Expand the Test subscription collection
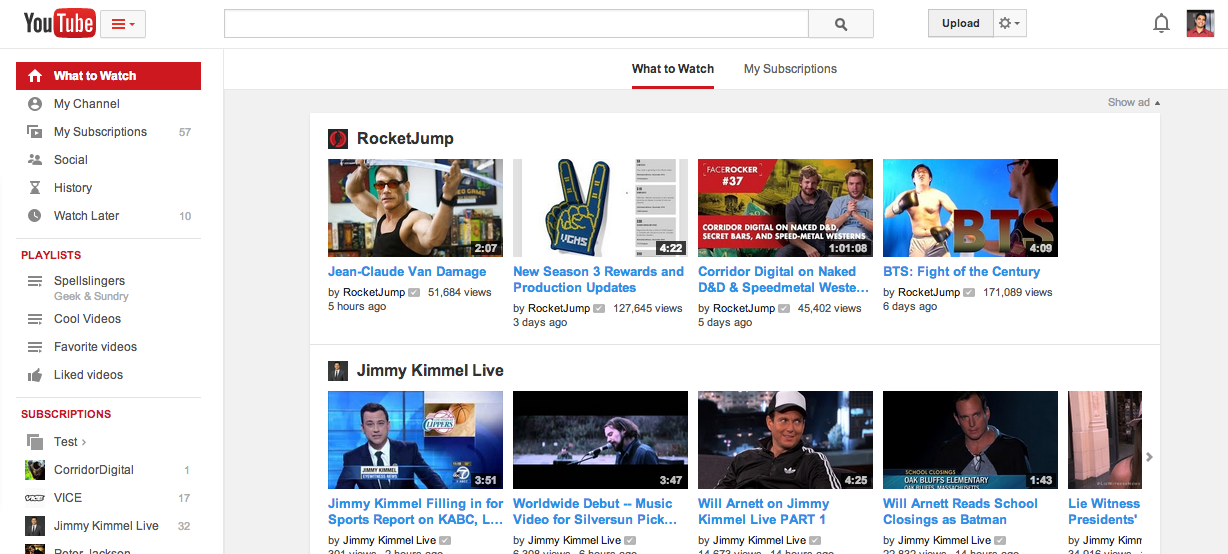Image resolution: width=1228 pixels, height=554 pixels. pyautogui.click(x=69, y=442)
